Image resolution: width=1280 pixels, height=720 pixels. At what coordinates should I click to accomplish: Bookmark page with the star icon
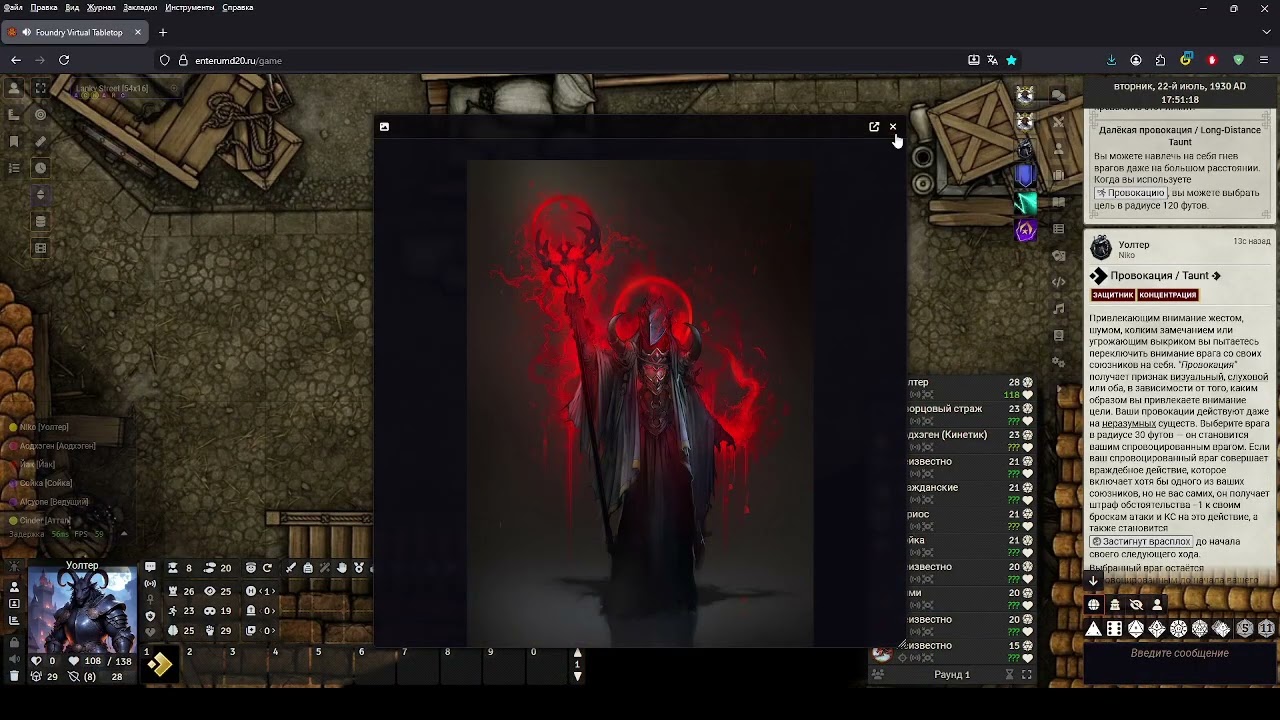[x=1011, y=60]
